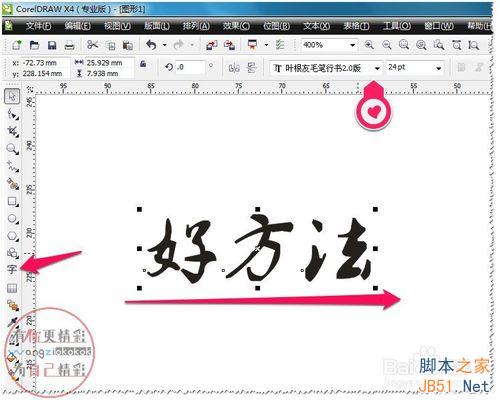Export the drawing
Image resolution: width=500 pixels, height=400 pixels.
[229, 45]
